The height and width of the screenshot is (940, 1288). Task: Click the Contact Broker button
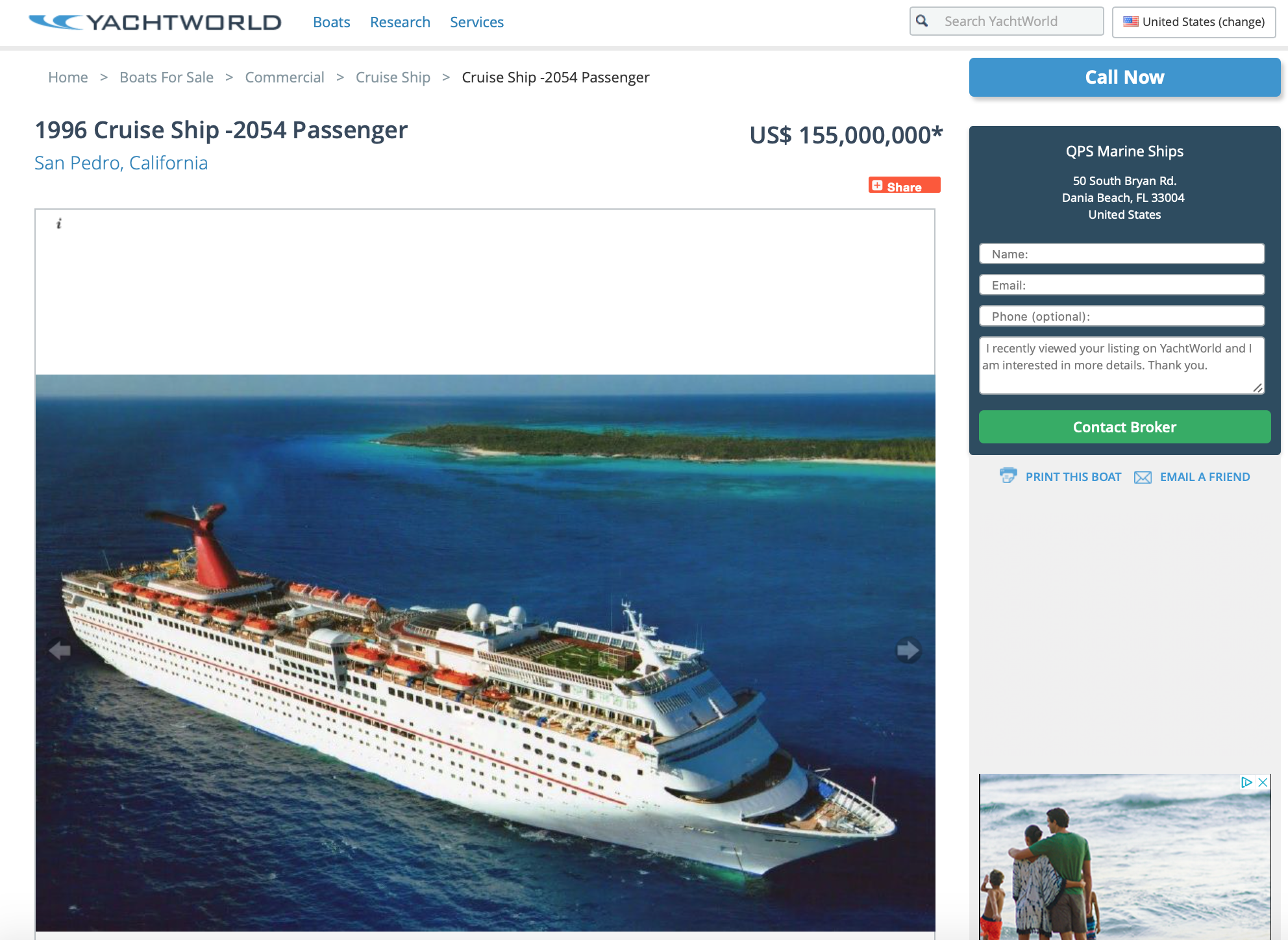pyautogui.click(x=1124, y=427)
